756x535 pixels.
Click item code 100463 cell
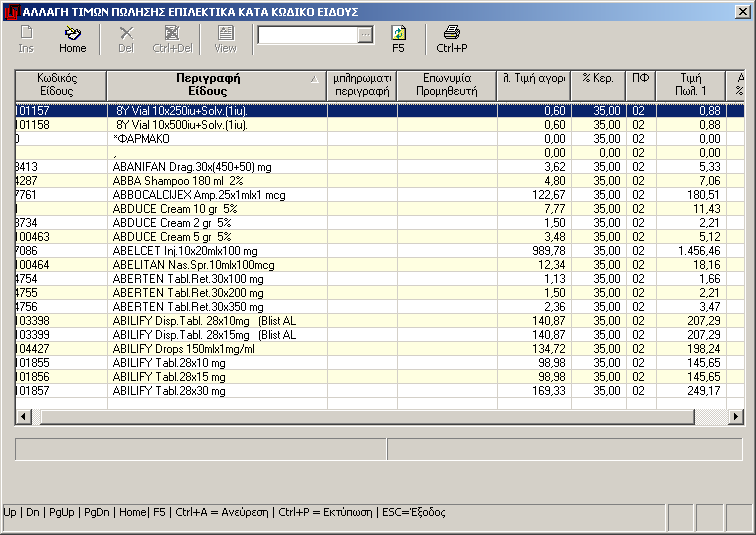61,237
